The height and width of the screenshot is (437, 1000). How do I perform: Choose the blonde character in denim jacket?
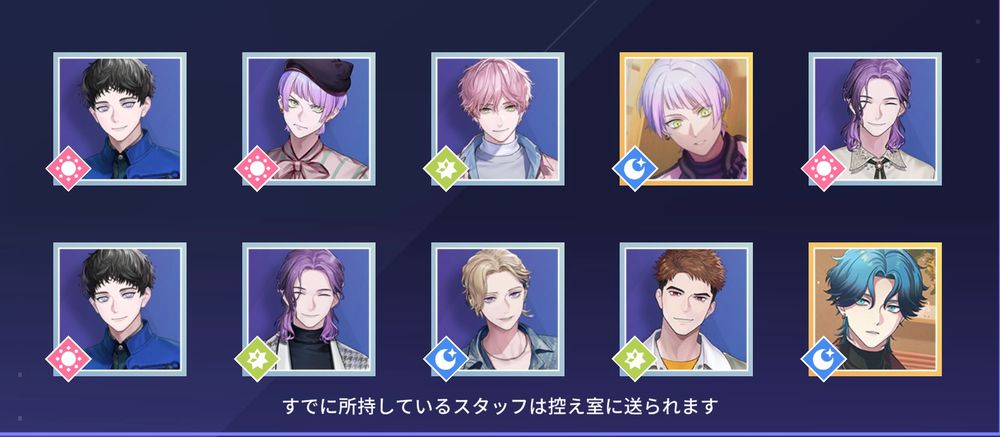pos(497,309)
